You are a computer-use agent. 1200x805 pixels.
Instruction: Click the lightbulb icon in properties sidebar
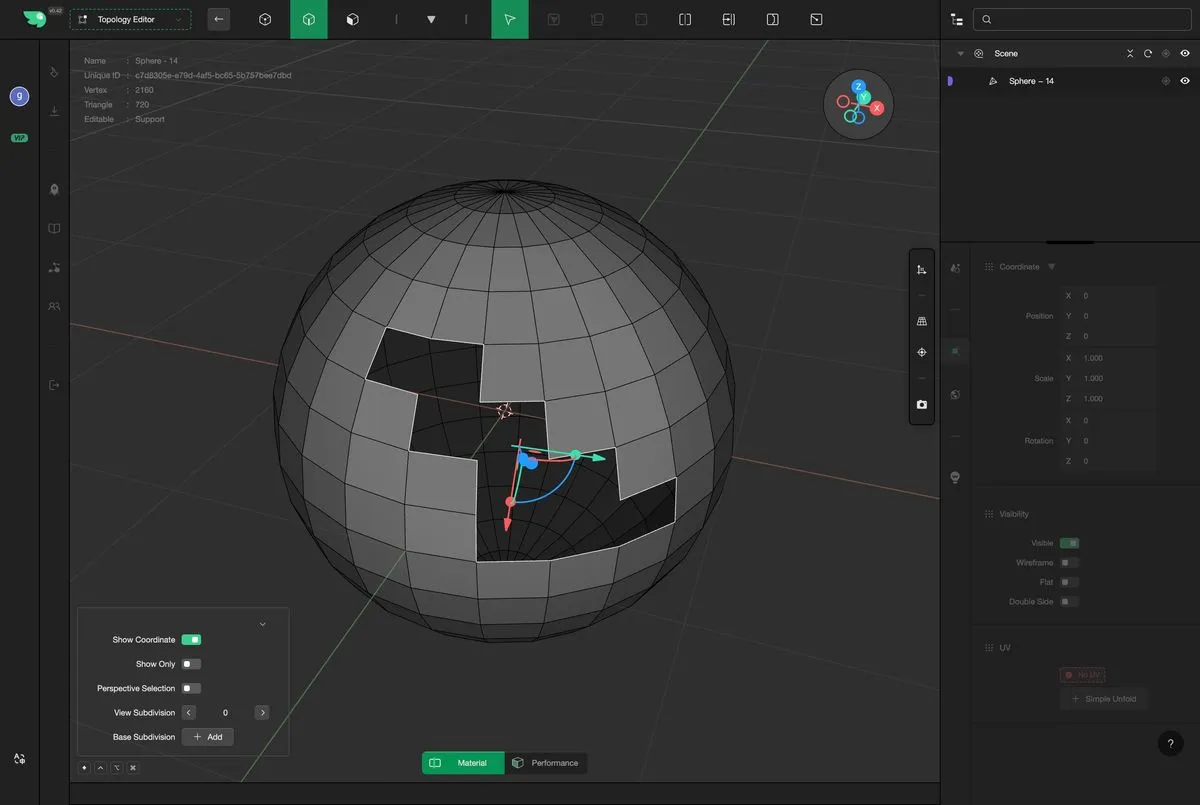tap(955, 477)
